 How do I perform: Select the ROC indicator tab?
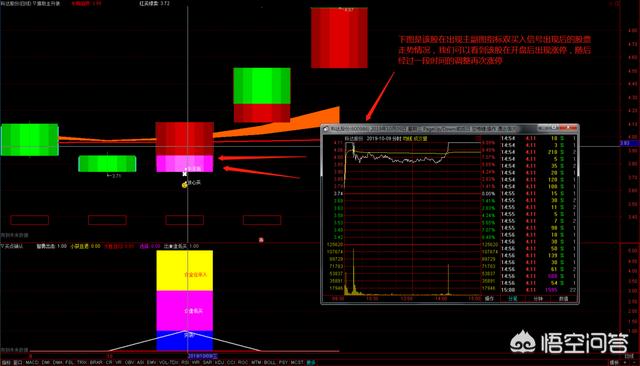coord(242,362)
